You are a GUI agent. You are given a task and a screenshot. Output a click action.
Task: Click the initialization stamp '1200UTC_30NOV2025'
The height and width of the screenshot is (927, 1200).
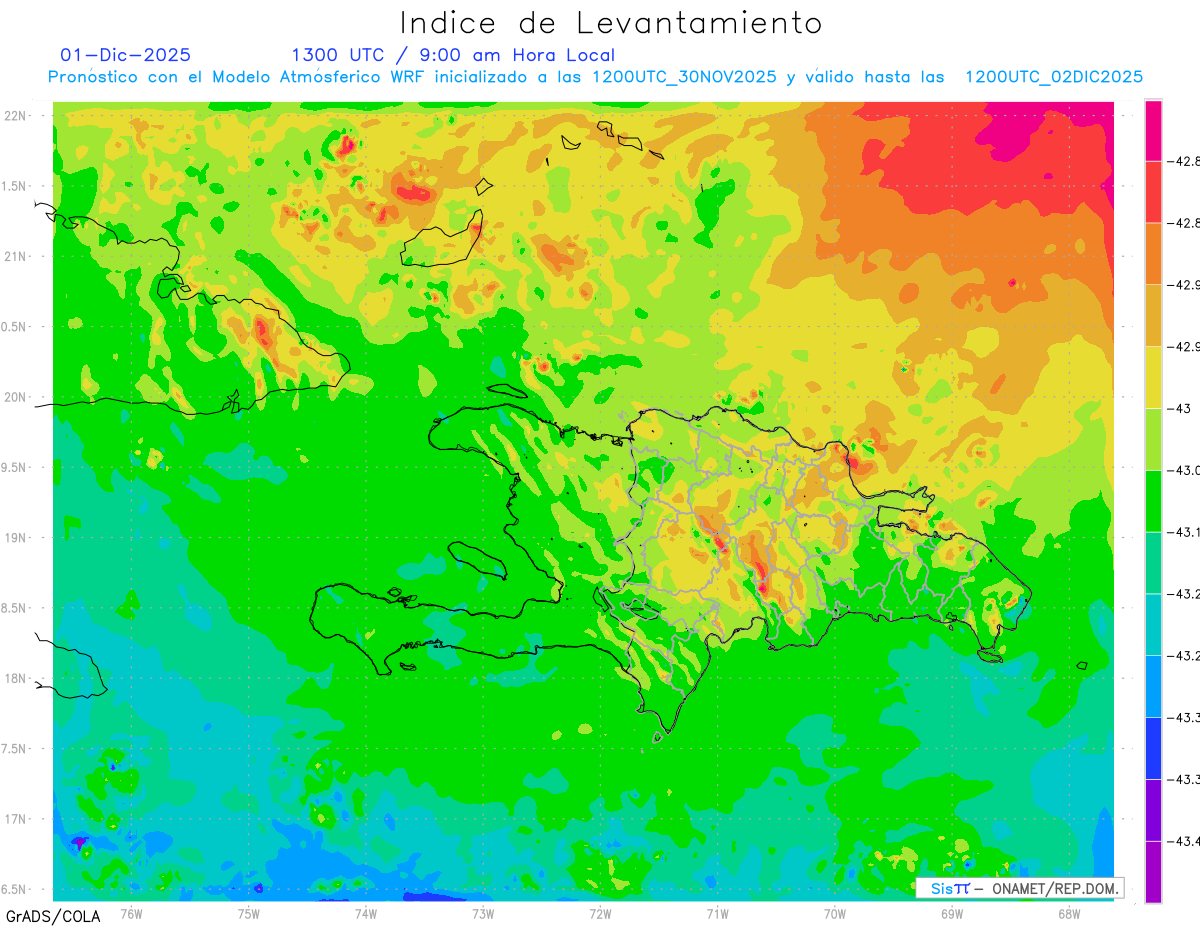point(684,77)
